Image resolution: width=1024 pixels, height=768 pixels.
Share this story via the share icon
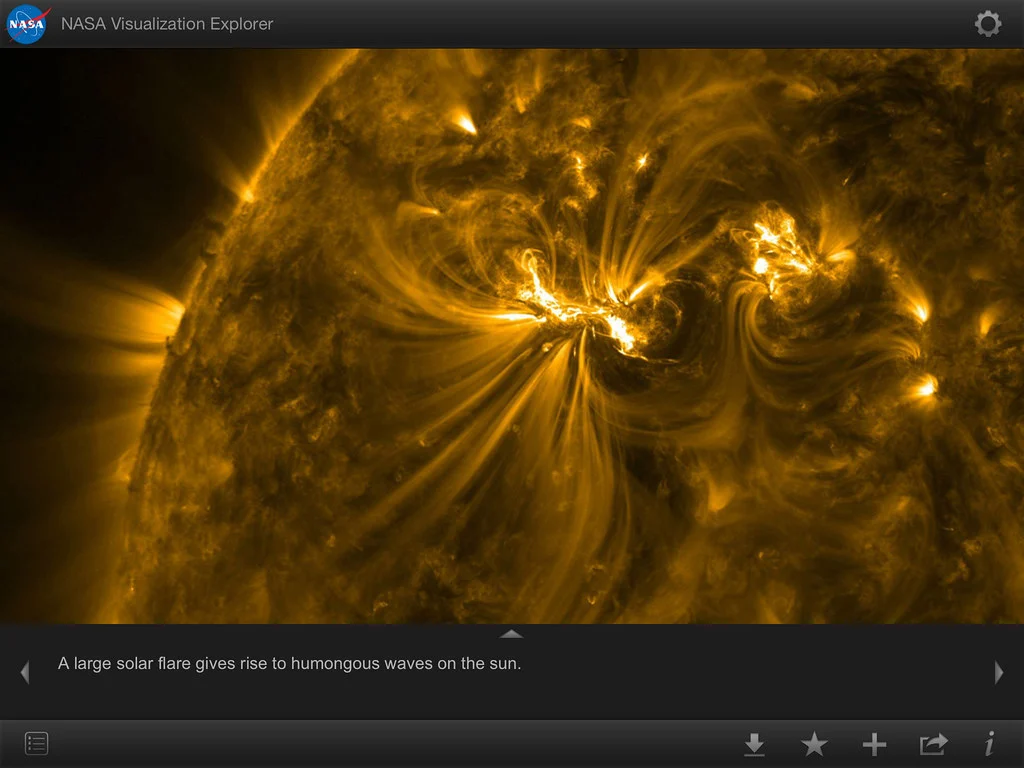point(933,744)
